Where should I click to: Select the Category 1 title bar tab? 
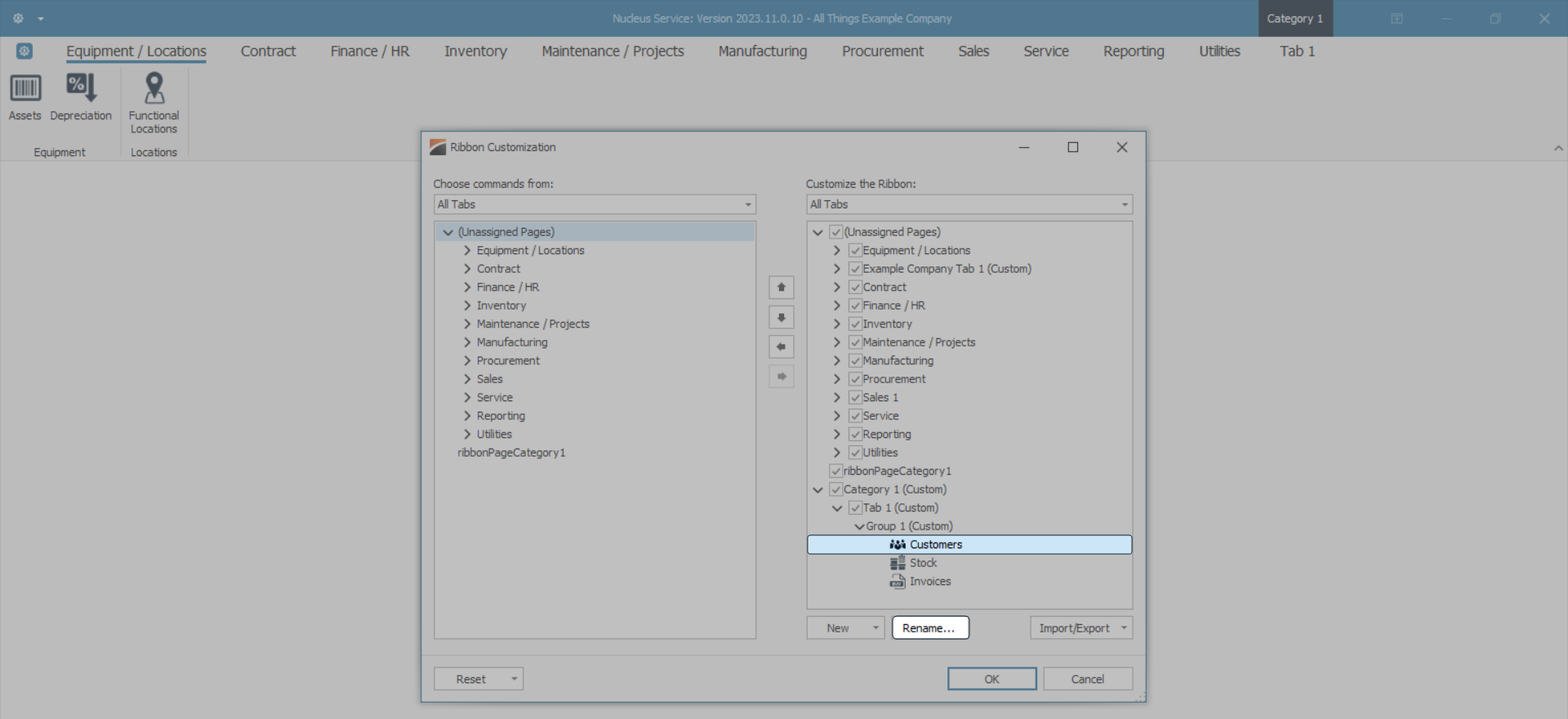click(x=1295, y=18)
